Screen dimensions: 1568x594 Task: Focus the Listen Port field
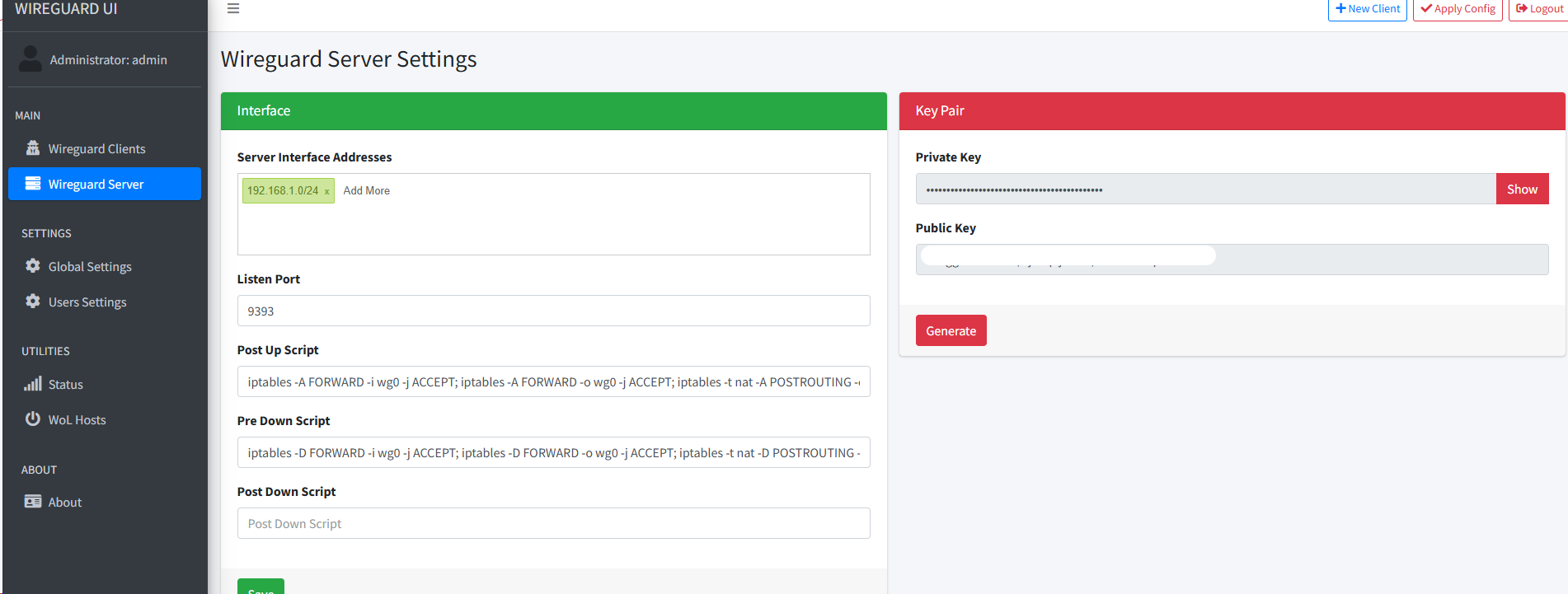(553, 311)
